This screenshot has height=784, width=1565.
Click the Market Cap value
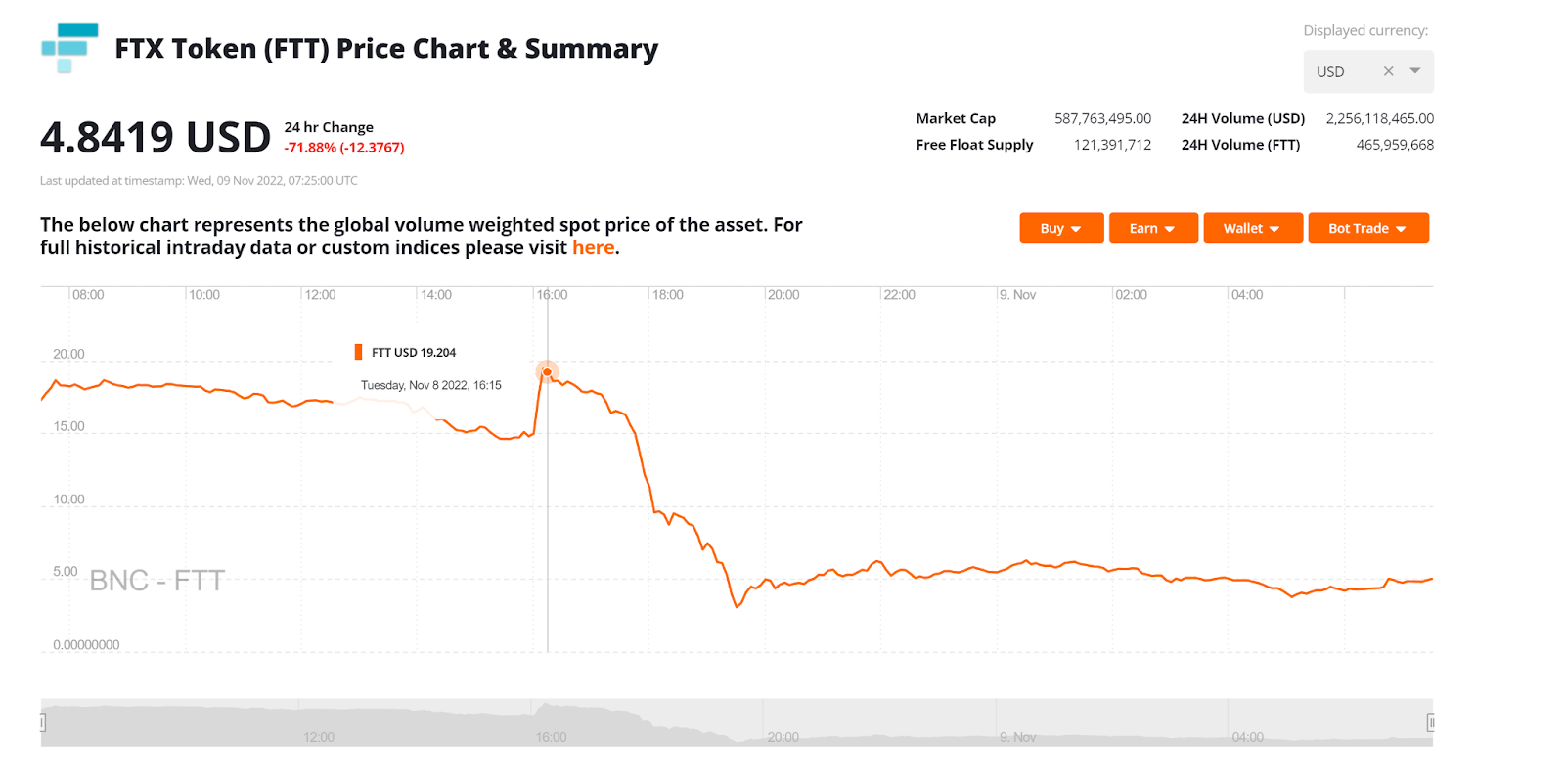1102,118
